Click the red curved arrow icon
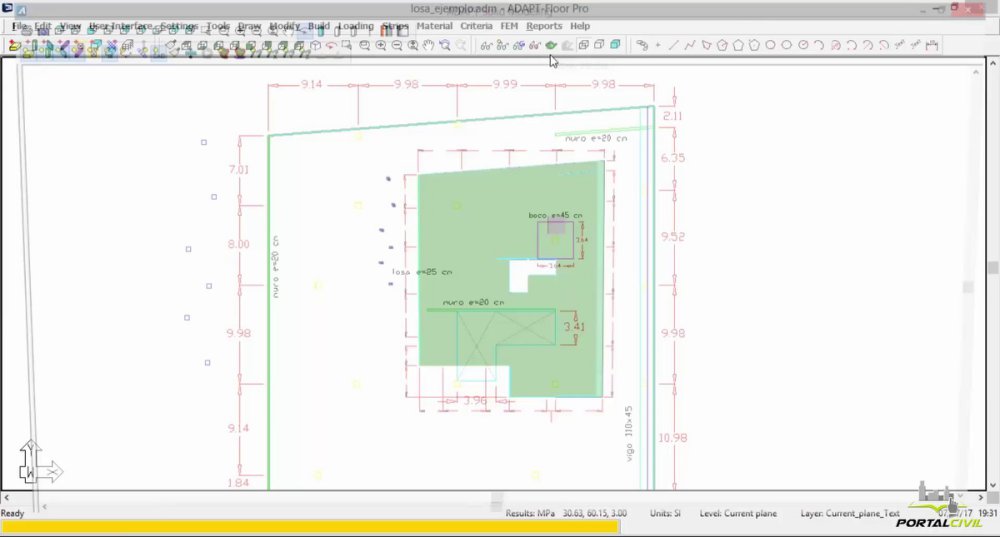The height and width of the screenshot is (537, 1000). click(x=331, y=45)
